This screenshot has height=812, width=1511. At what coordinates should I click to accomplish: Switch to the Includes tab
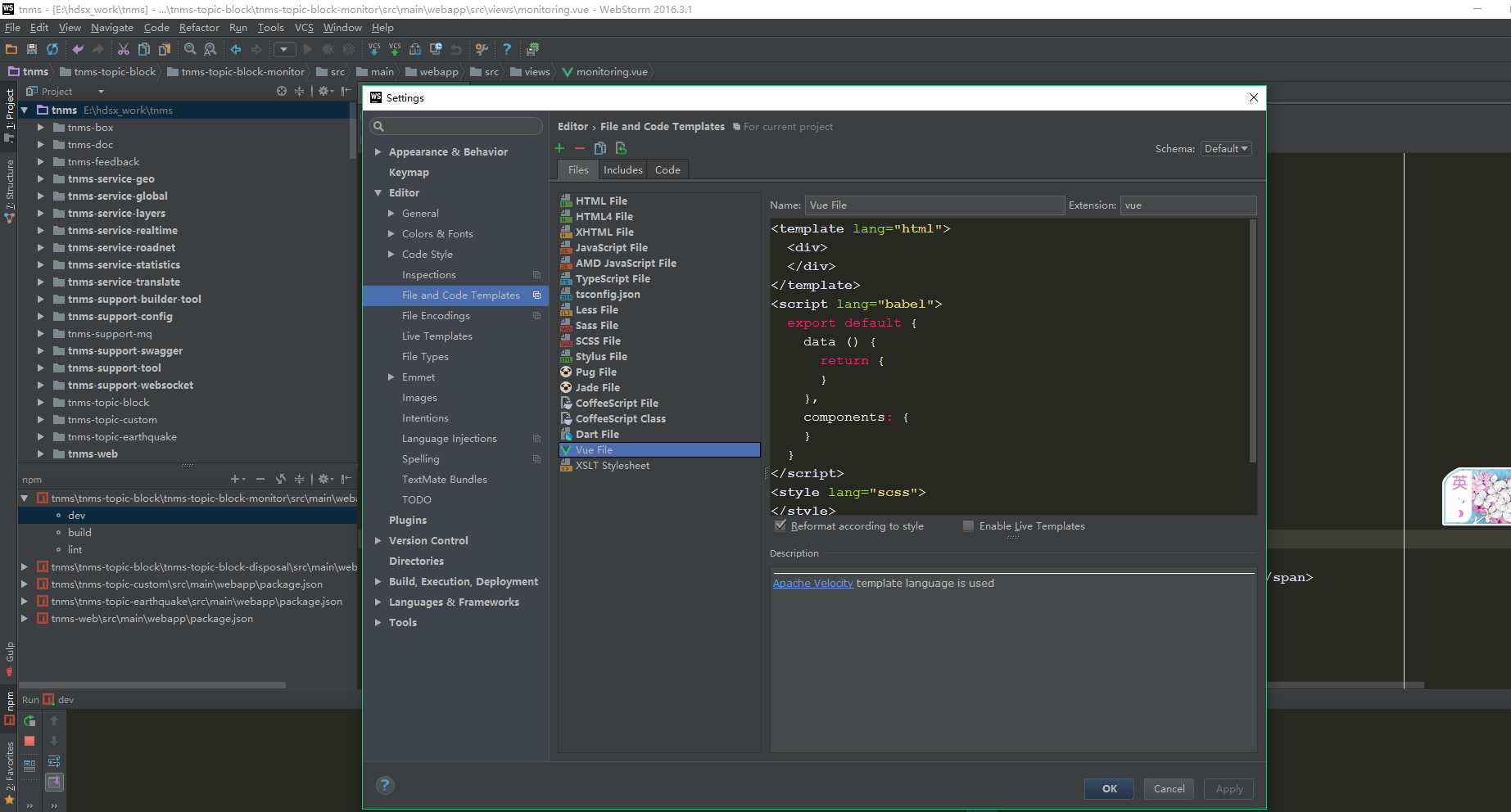click(x=623, y=169)
